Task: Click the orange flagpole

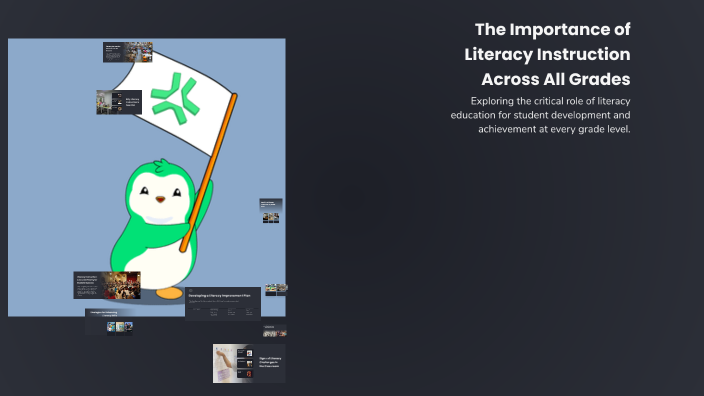Action: coord(208,172)
